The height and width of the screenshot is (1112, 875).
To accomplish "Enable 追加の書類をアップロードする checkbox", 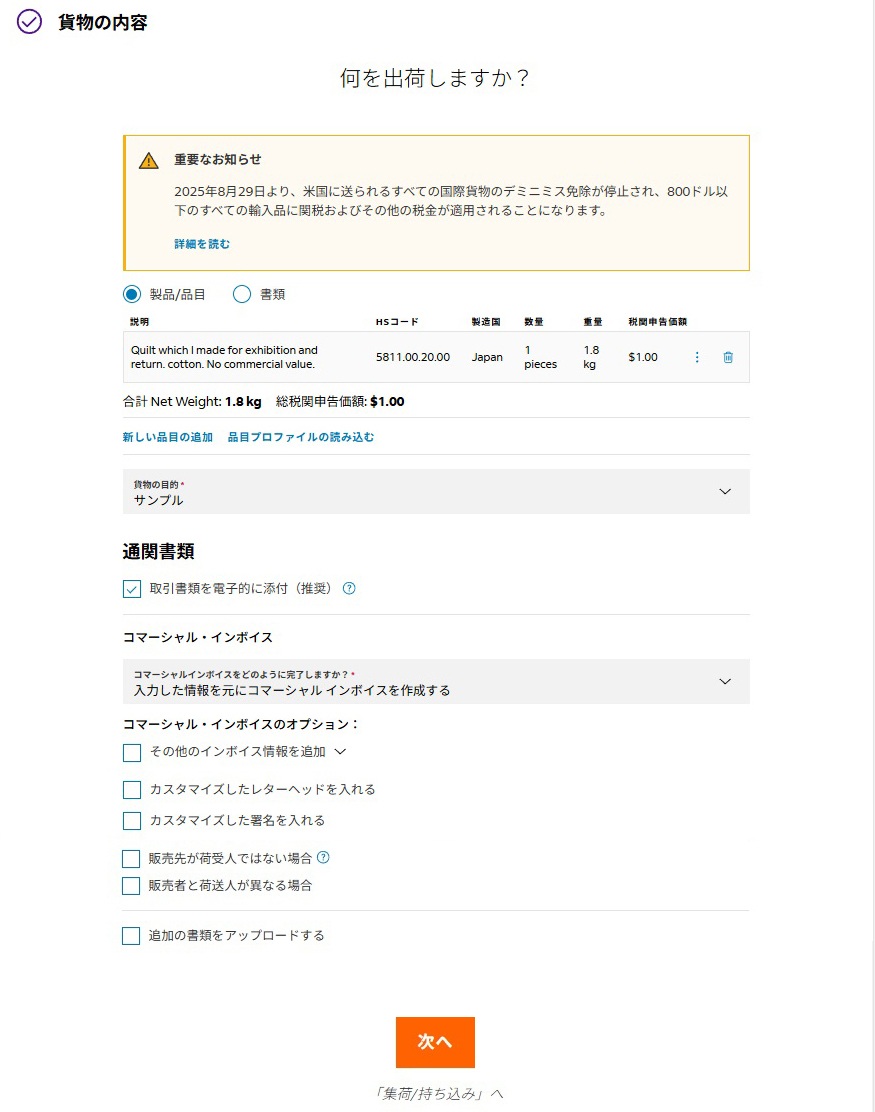I will (131, 936).
